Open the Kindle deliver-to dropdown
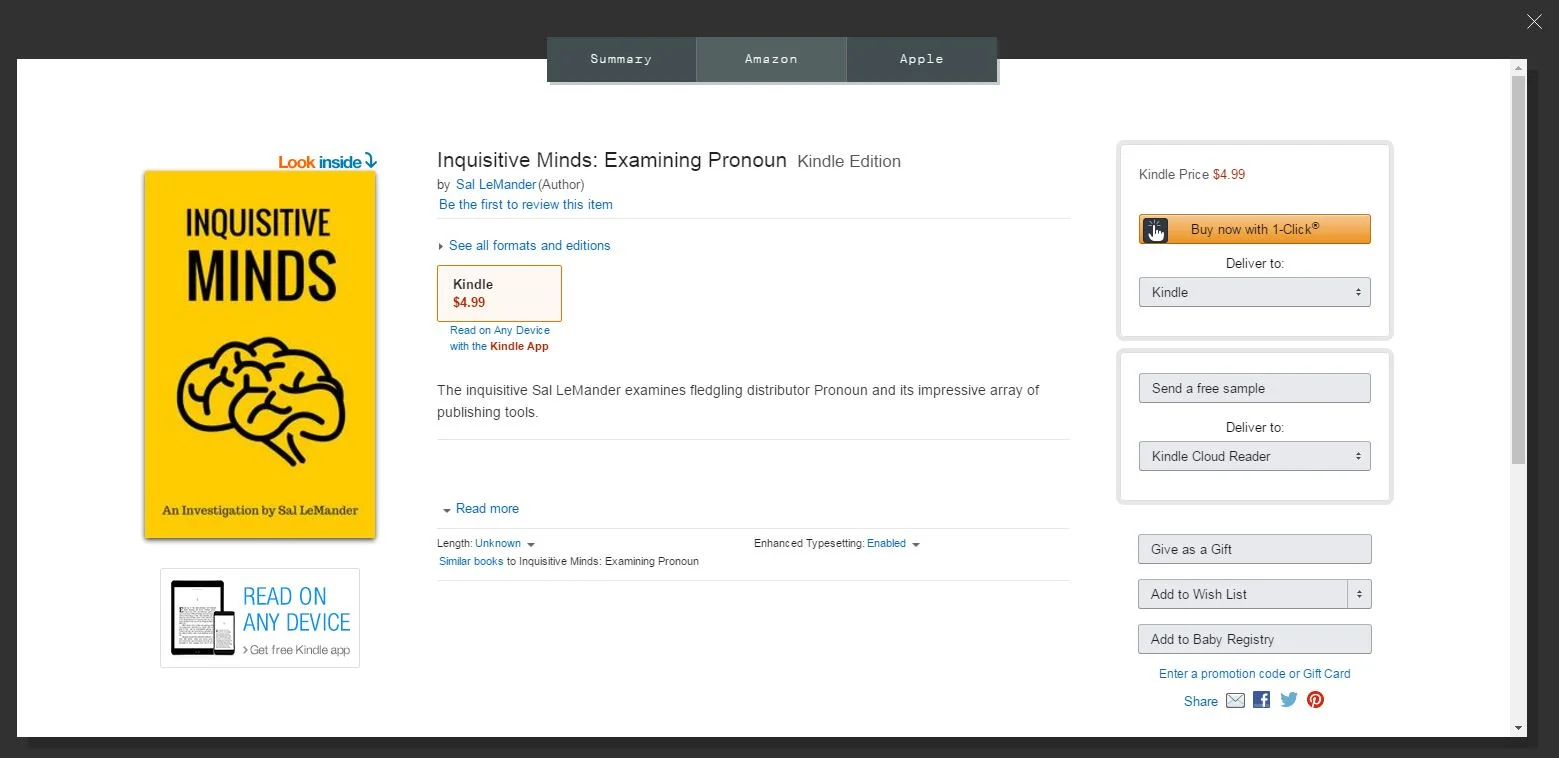 pyautogui.click(x=1254, y=292)
